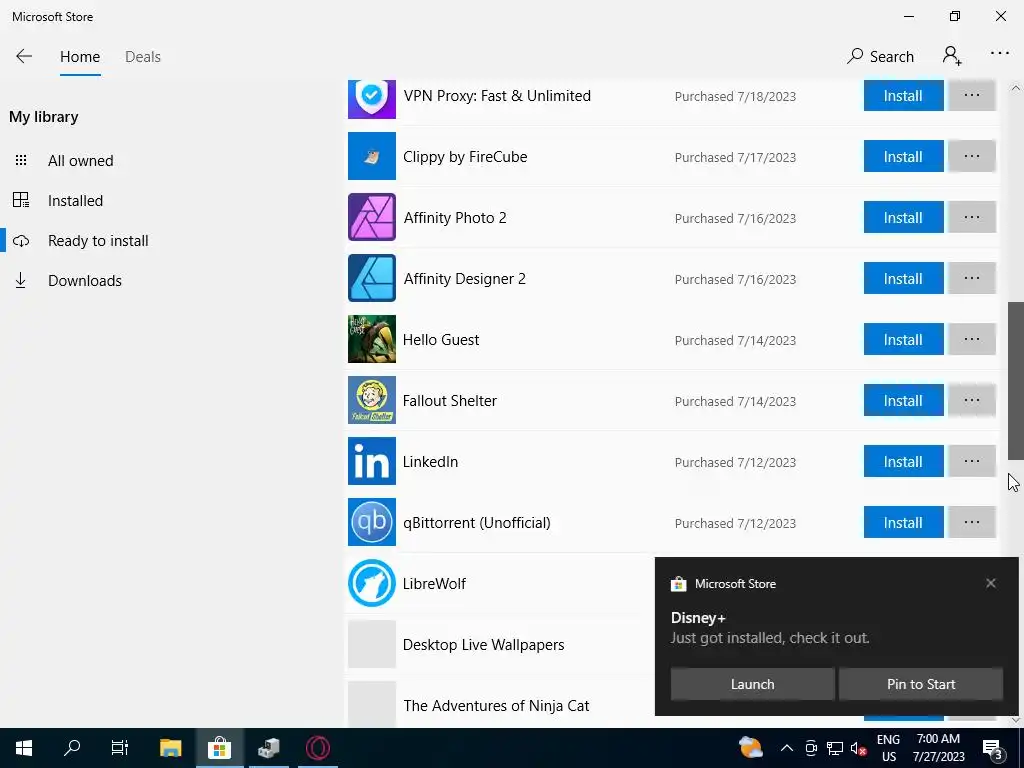
Task: Open the LibreWolf app name
Action: point(434,584)
